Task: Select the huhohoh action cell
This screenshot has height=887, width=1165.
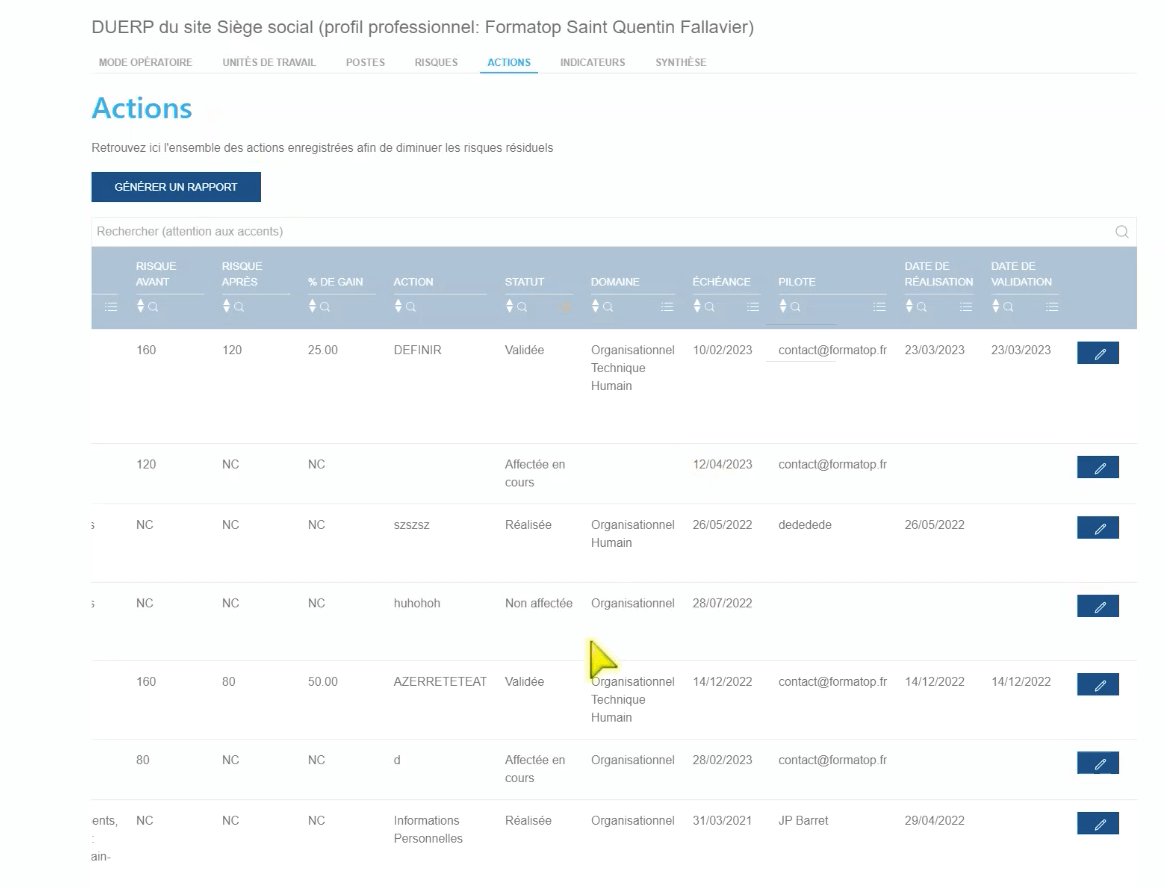Action: (x=417, y=603)
